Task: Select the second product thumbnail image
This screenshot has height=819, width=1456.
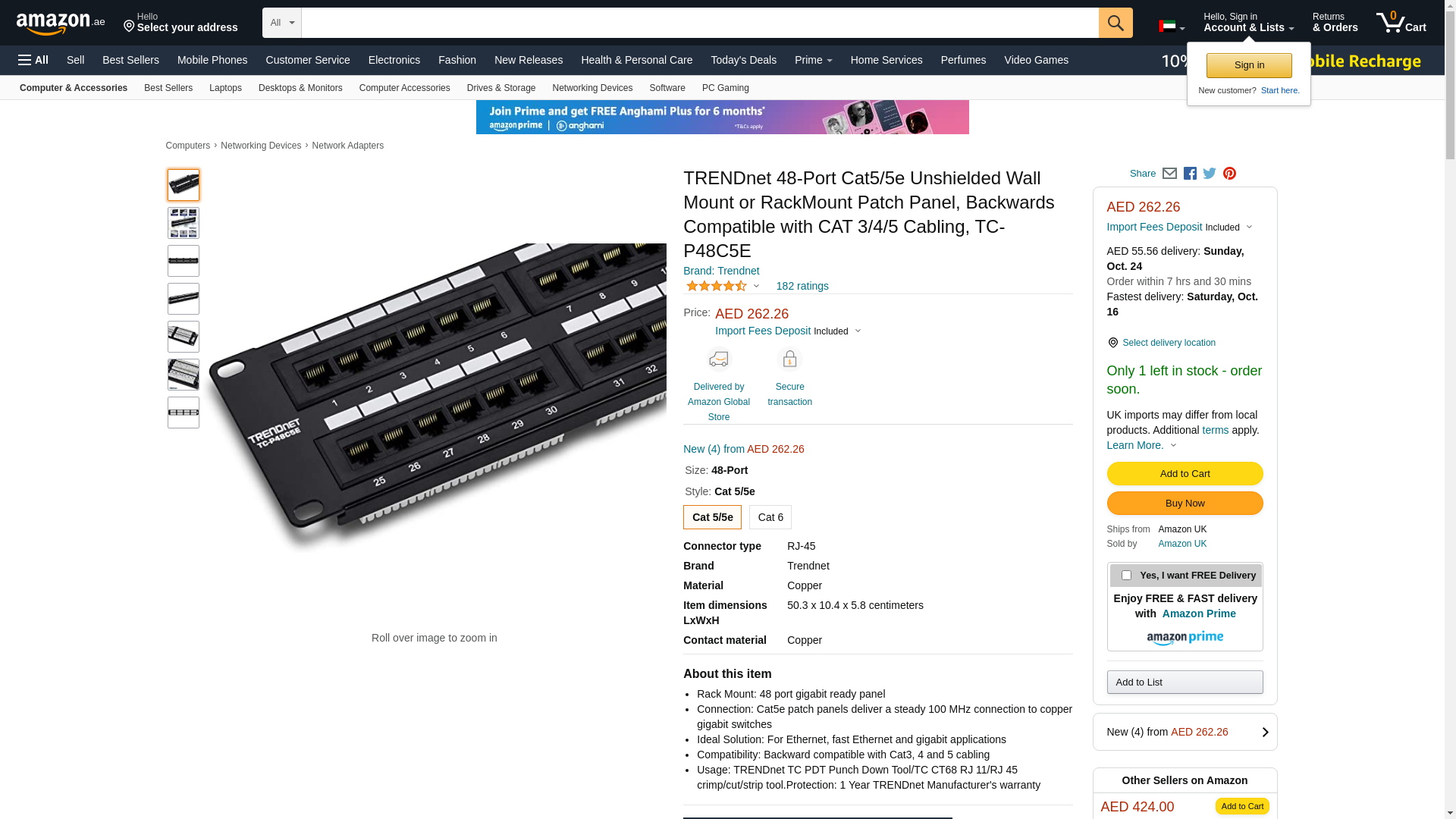Action: pos(184,223)
